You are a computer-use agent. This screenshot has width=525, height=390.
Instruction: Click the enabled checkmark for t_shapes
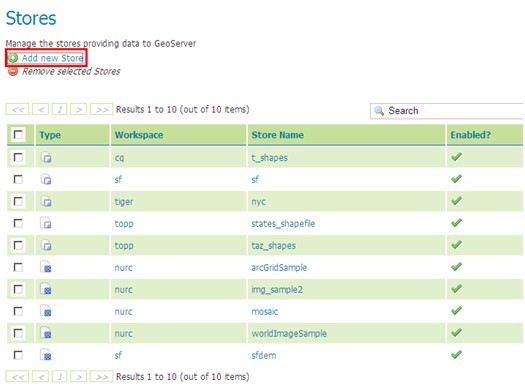pos(456,157)
